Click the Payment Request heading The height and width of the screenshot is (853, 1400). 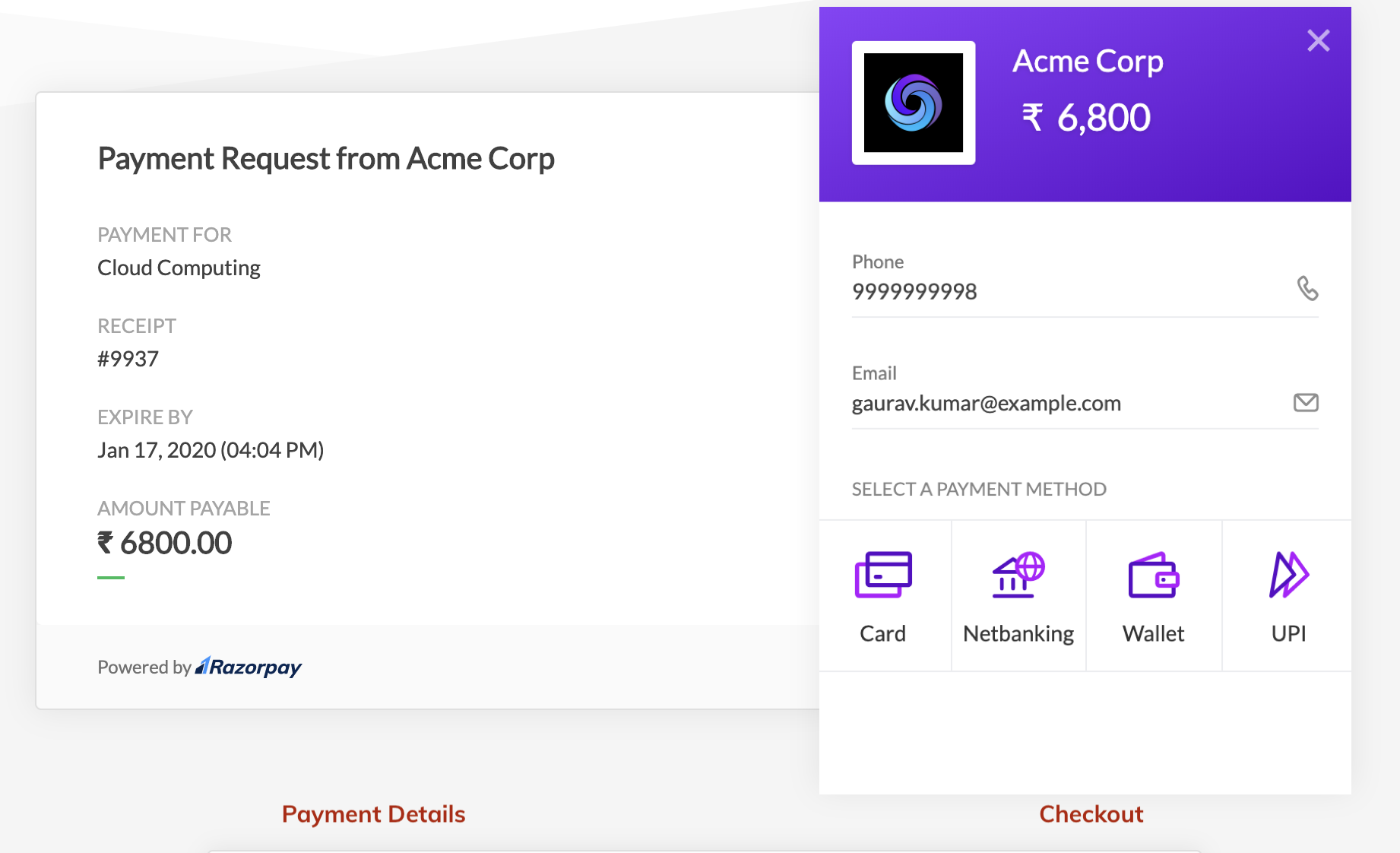click(x=326, y=158)
